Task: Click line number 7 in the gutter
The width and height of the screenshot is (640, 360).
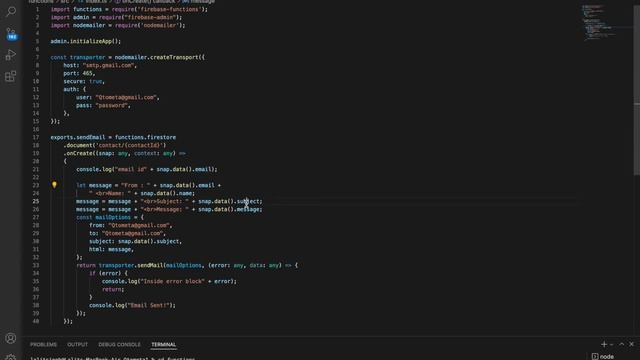Action: pyautogui.click(x=37, y=57)
